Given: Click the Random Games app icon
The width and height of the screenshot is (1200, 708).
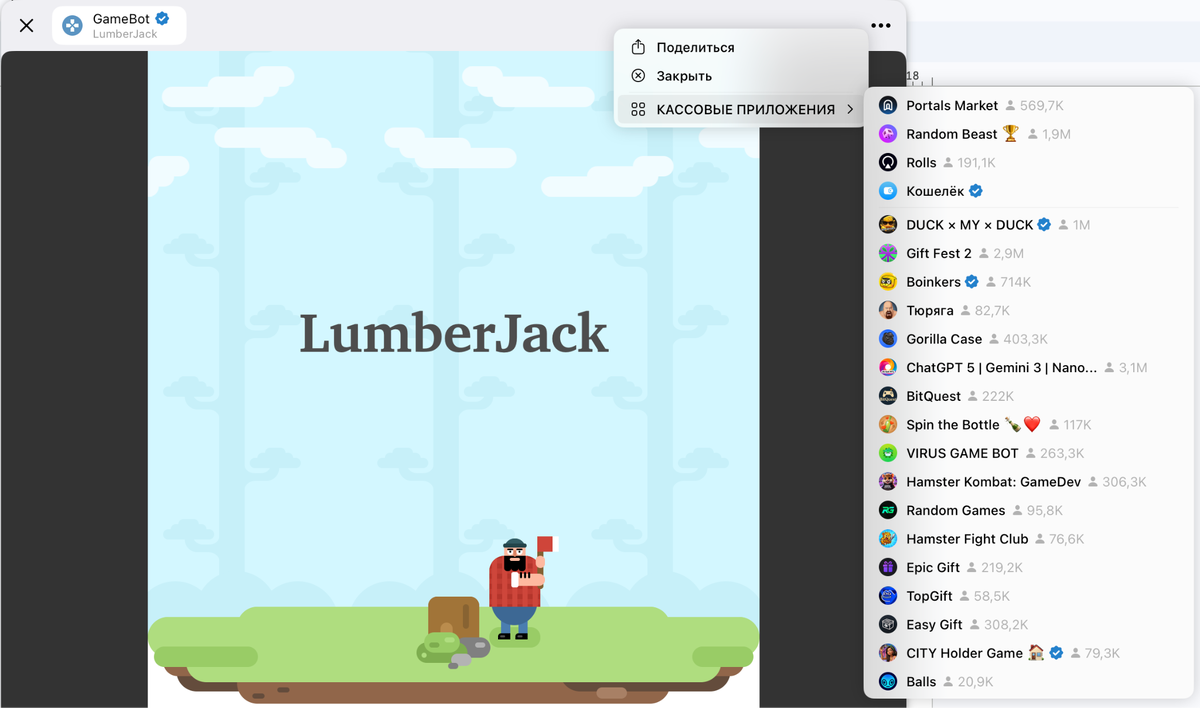Looking at the screenshot, I should tap(888, 510).
